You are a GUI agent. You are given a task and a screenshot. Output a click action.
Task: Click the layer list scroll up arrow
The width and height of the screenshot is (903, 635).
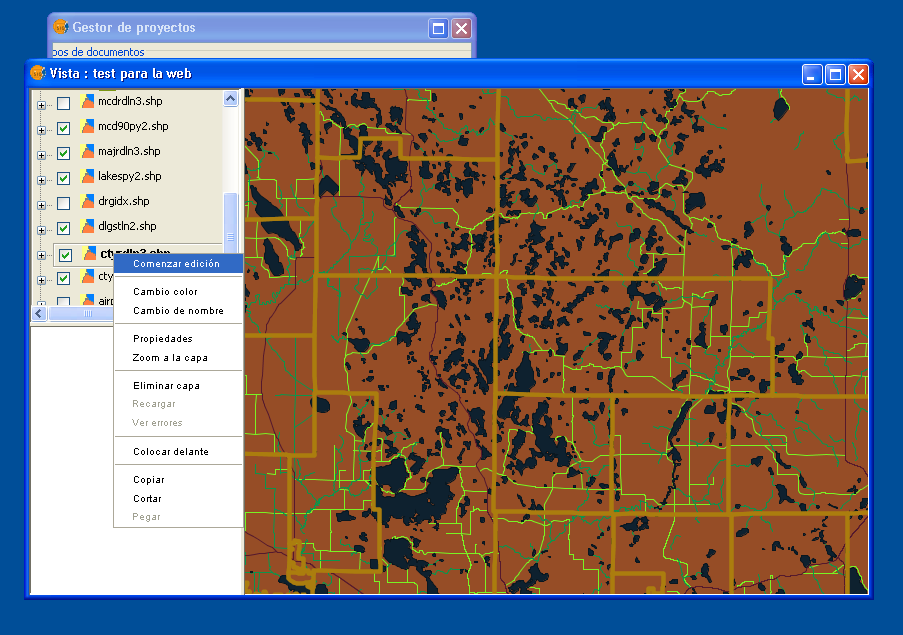230,99
